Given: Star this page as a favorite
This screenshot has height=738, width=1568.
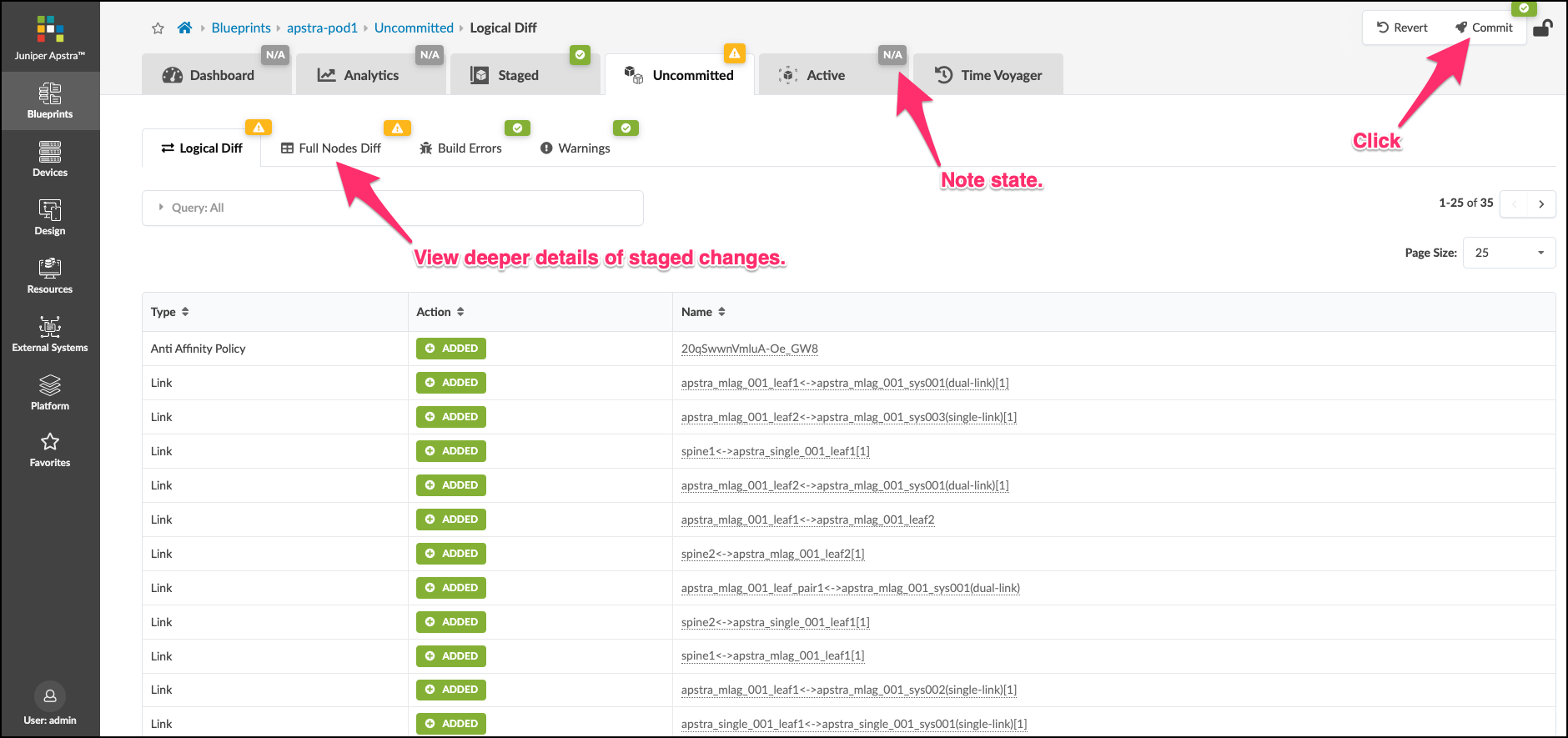Looking at the screenshot, I should [158, 28].
